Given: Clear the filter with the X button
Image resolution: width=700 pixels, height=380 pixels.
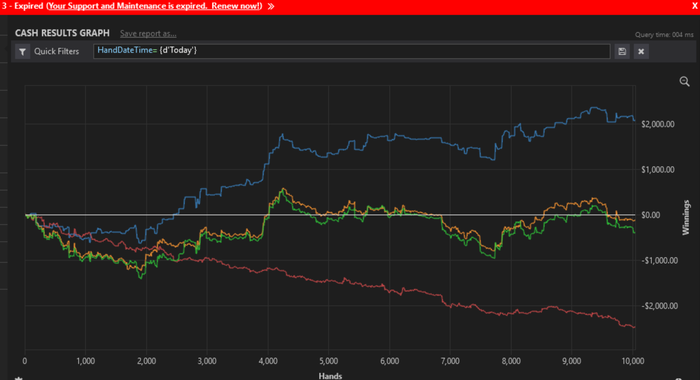Looking at the screenshot, I should (x=641, y=51).
